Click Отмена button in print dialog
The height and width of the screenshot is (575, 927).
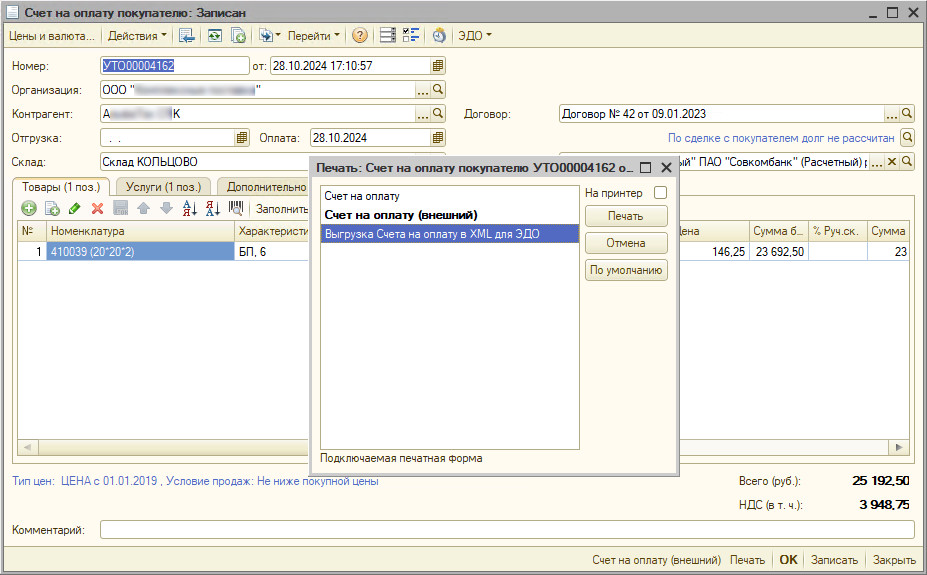click(x=626, y=243)
